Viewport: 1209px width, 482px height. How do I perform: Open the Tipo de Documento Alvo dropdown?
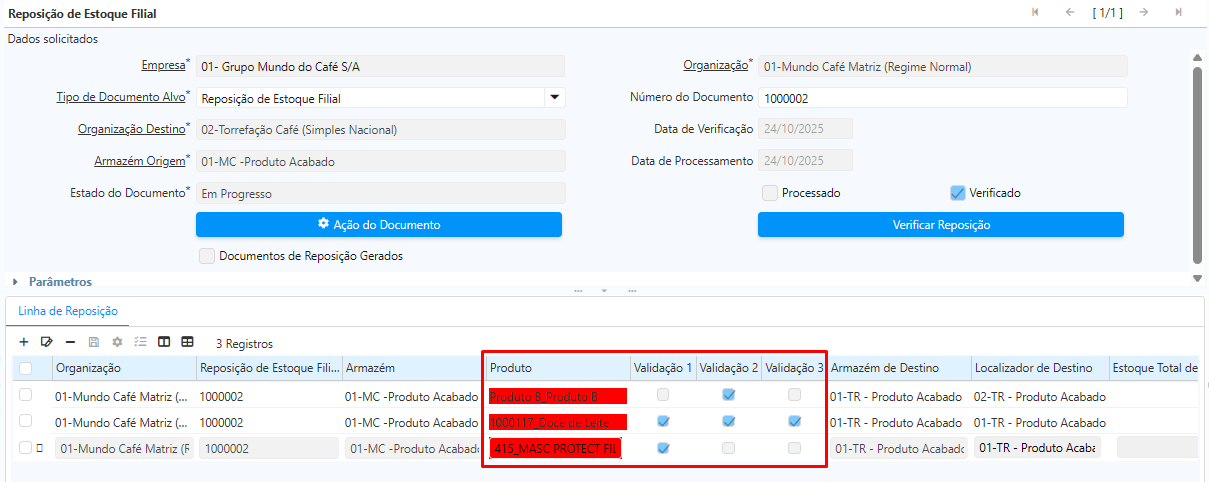[554, 98]
